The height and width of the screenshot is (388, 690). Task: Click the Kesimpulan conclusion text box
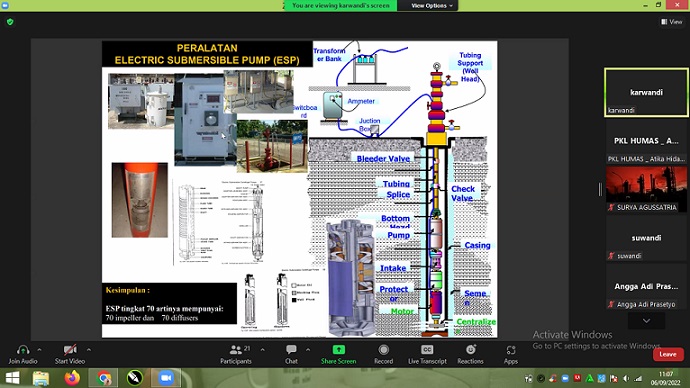[169, 304]
